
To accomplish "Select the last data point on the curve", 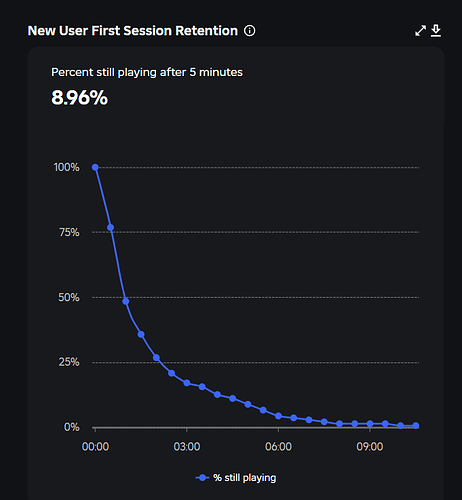I will tap(416, 426).
